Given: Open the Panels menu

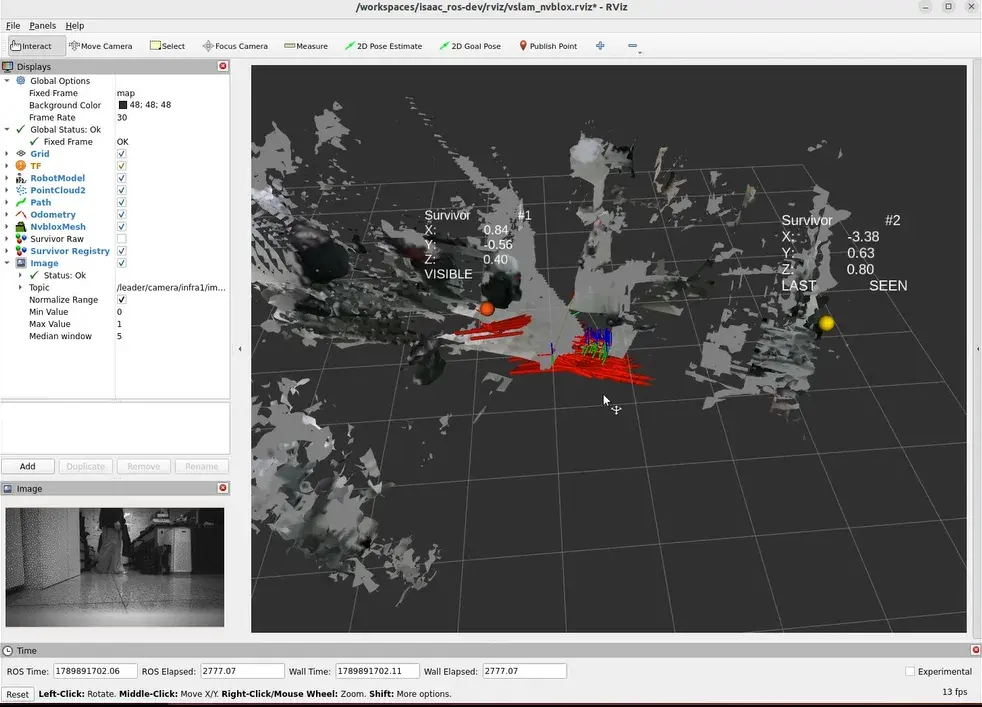Looking at the screenshot, I should coord(43,26).
